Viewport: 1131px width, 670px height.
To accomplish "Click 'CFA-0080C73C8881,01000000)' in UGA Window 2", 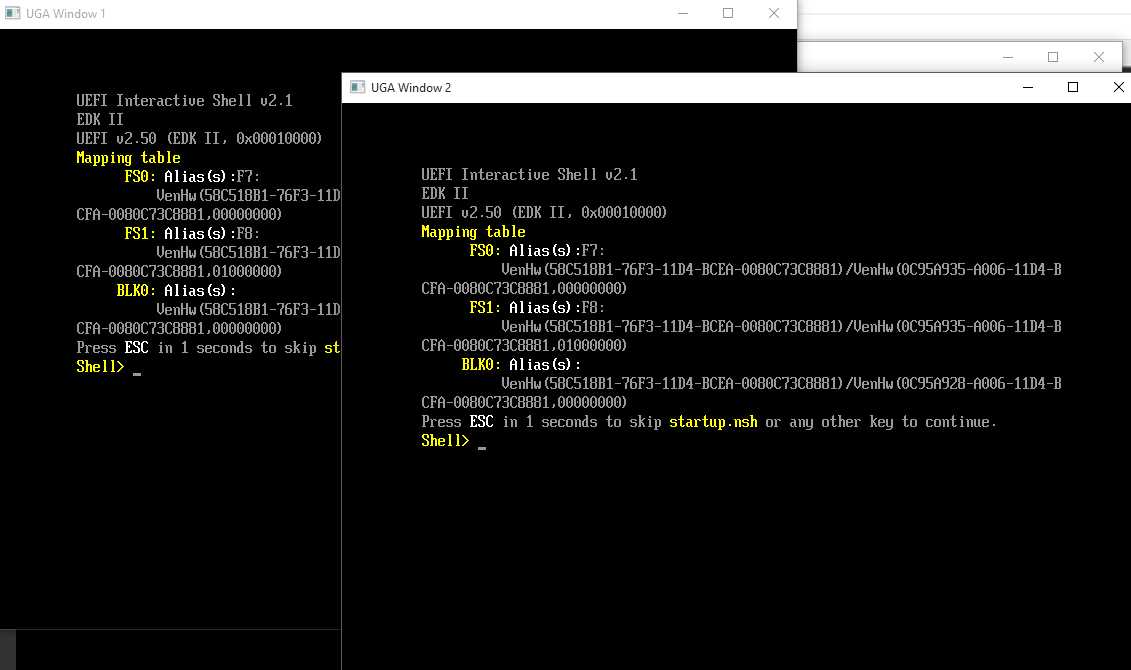I will click(x=524, y=345).
